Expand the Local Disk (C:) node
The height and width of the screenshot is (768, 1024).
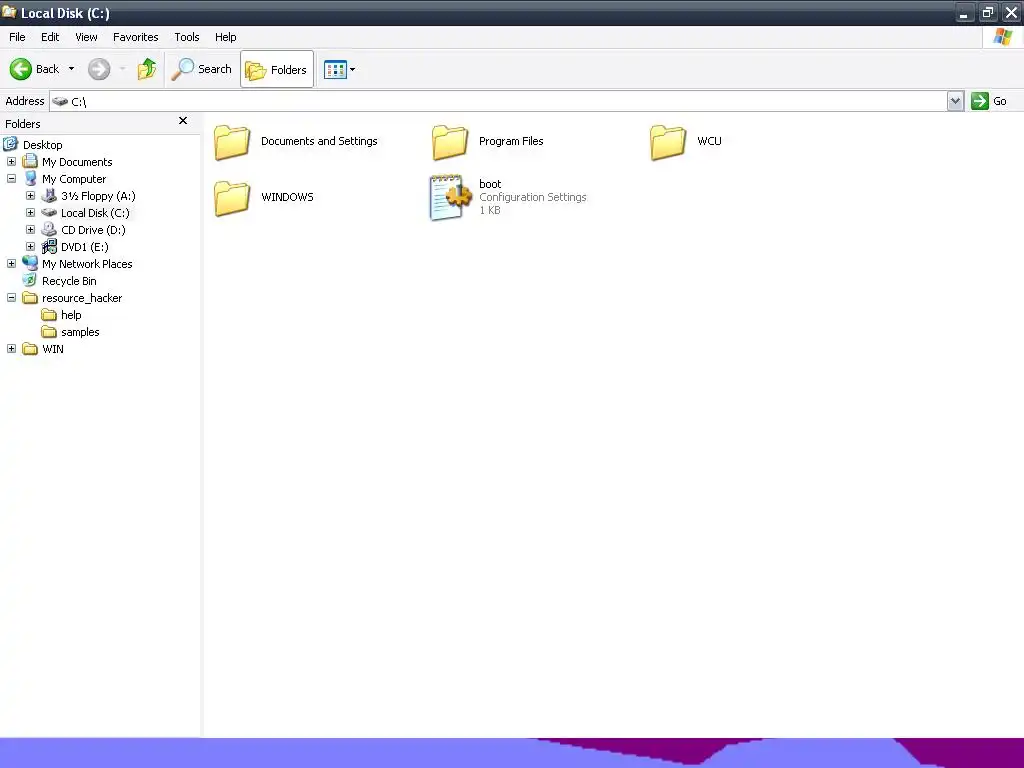pyautogui.click(x=30, y=212)
